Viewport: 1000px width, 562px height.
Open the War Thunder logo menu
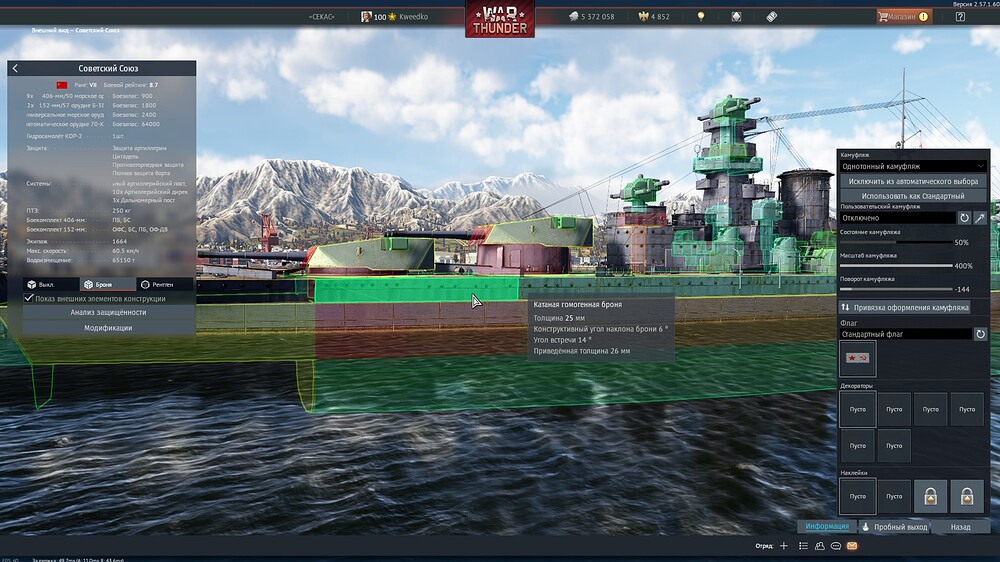tap(500, 19)
